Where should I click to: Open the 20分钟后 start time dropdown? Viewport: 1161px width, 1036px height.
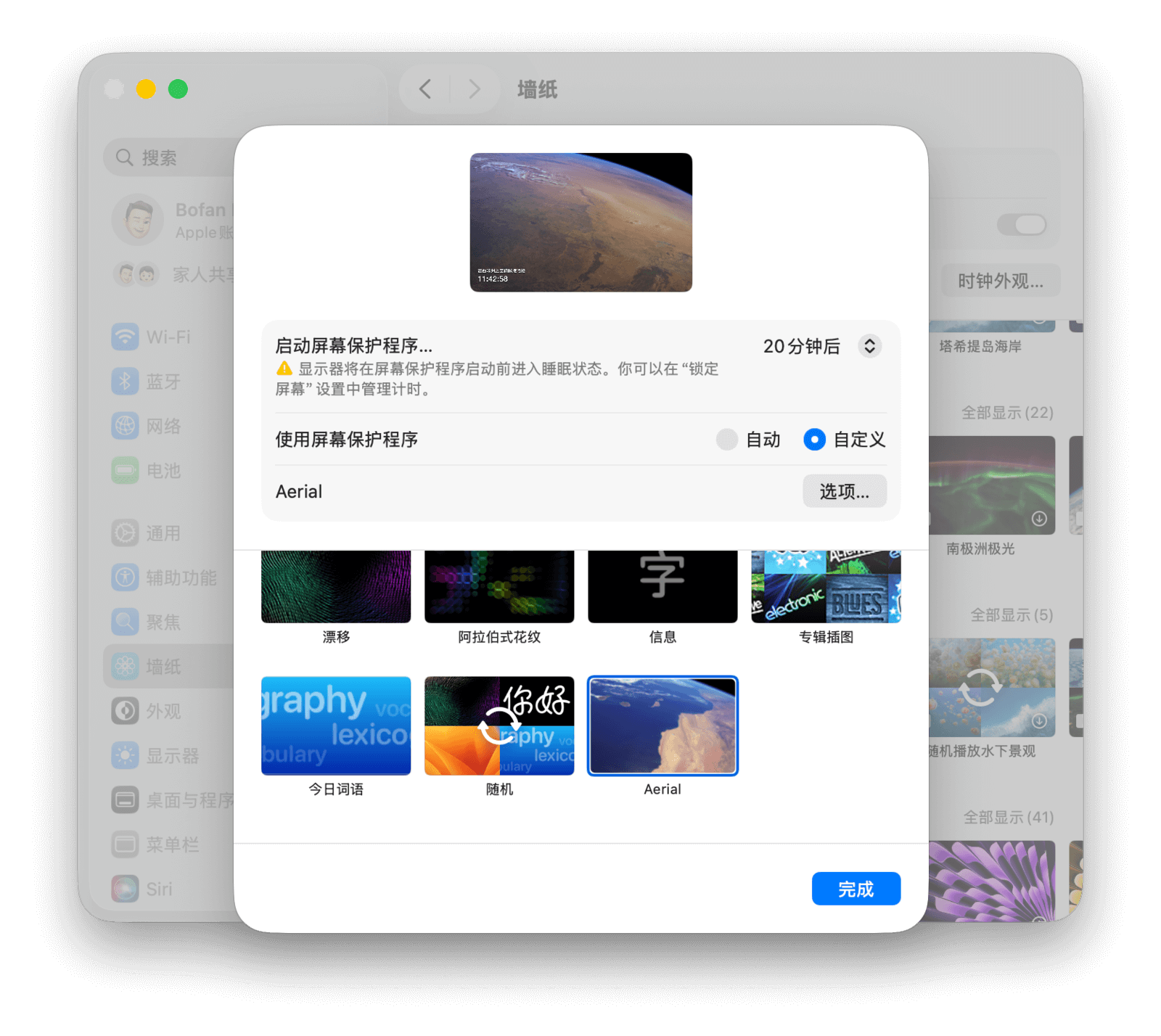pyautogui.click(x=869, y=346)
